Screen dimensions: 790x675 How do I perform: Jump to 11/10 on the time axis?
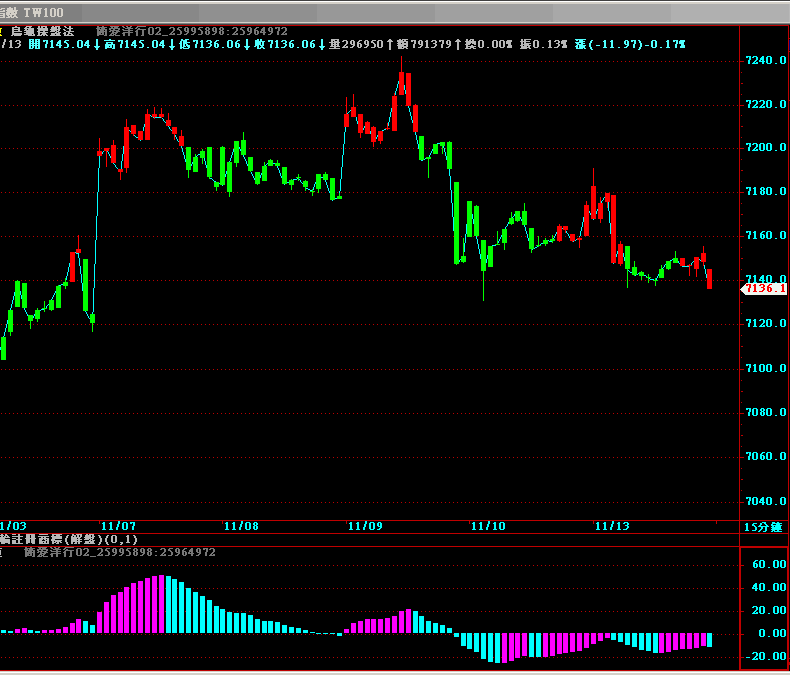pos(488,526)
